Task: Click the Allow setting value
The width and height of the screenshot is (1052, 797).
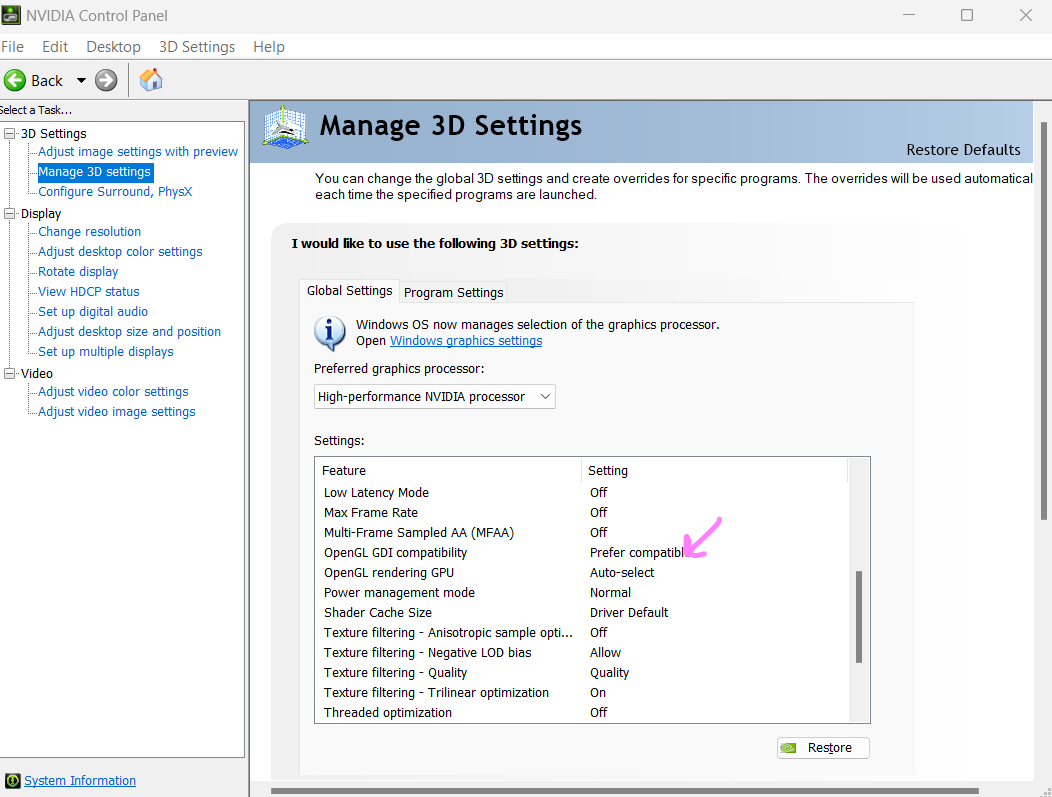Action: tap(605, 653)
